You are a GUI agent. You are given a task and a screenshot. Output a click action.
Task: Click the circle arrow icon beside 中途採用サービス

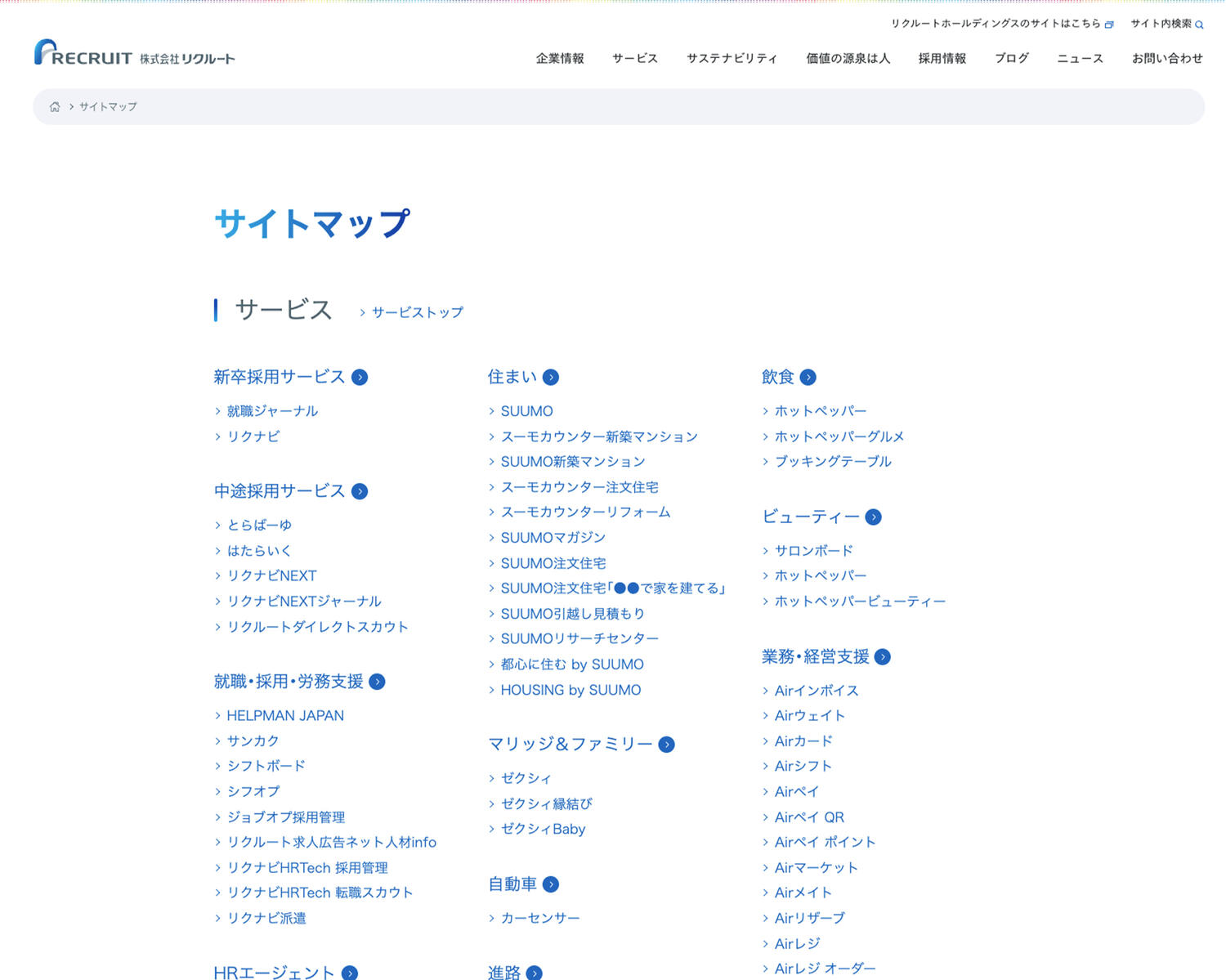tap(360, 491)
